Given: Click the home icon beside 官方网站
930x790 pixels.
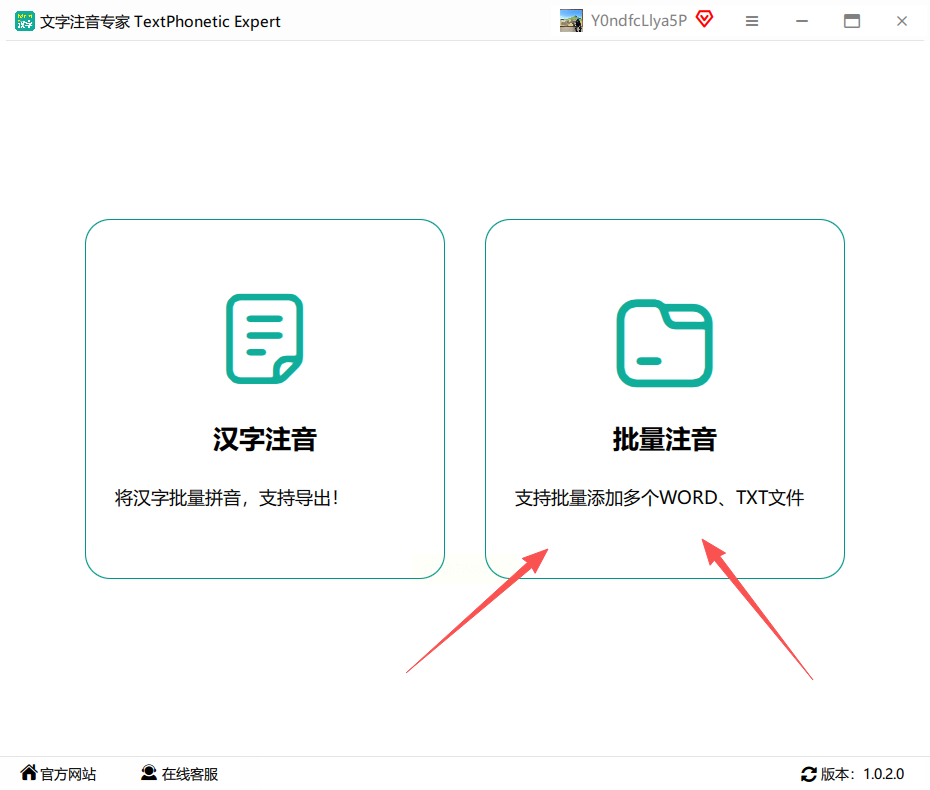Looking at the screenshot, I should (x=28, y=773).
